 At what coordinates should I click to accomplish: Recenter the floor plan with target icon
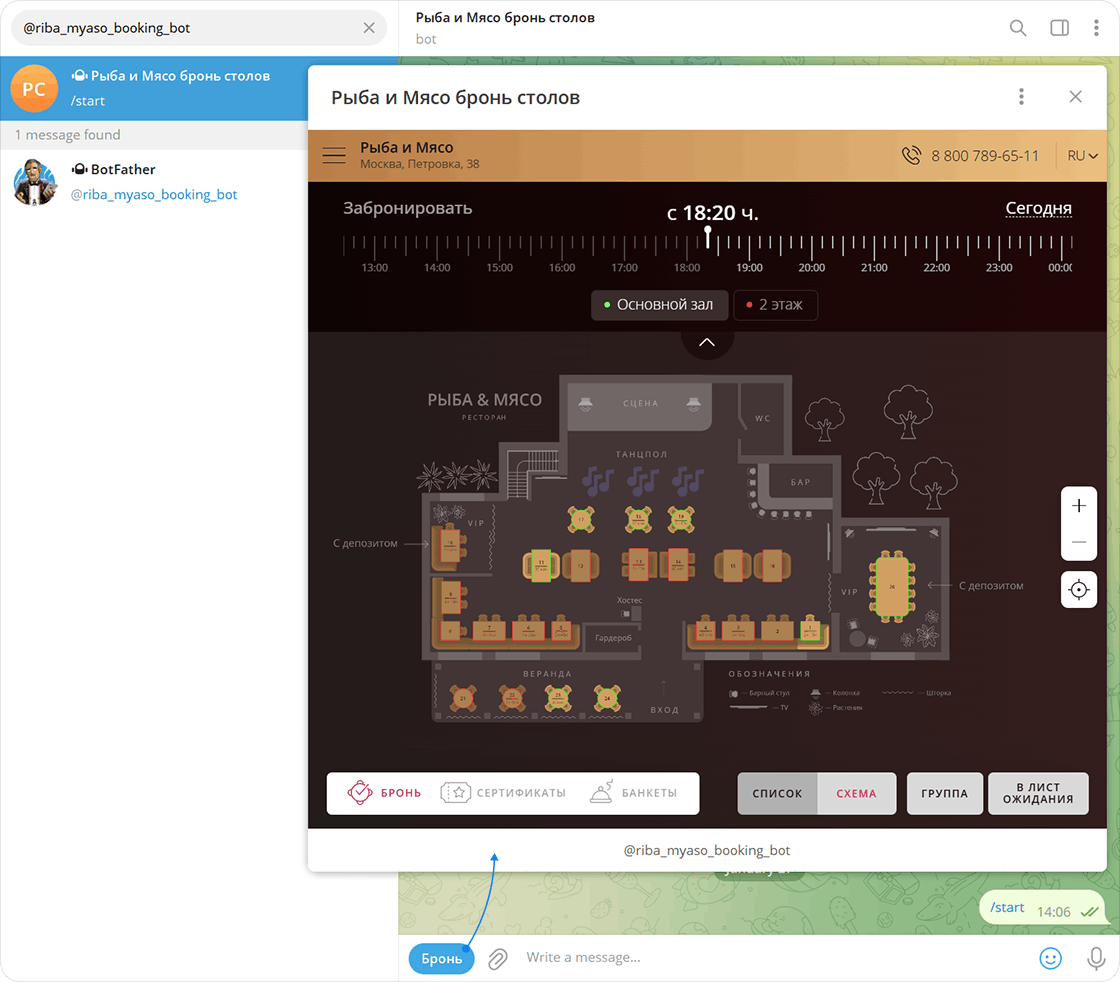click(1079, 590)
